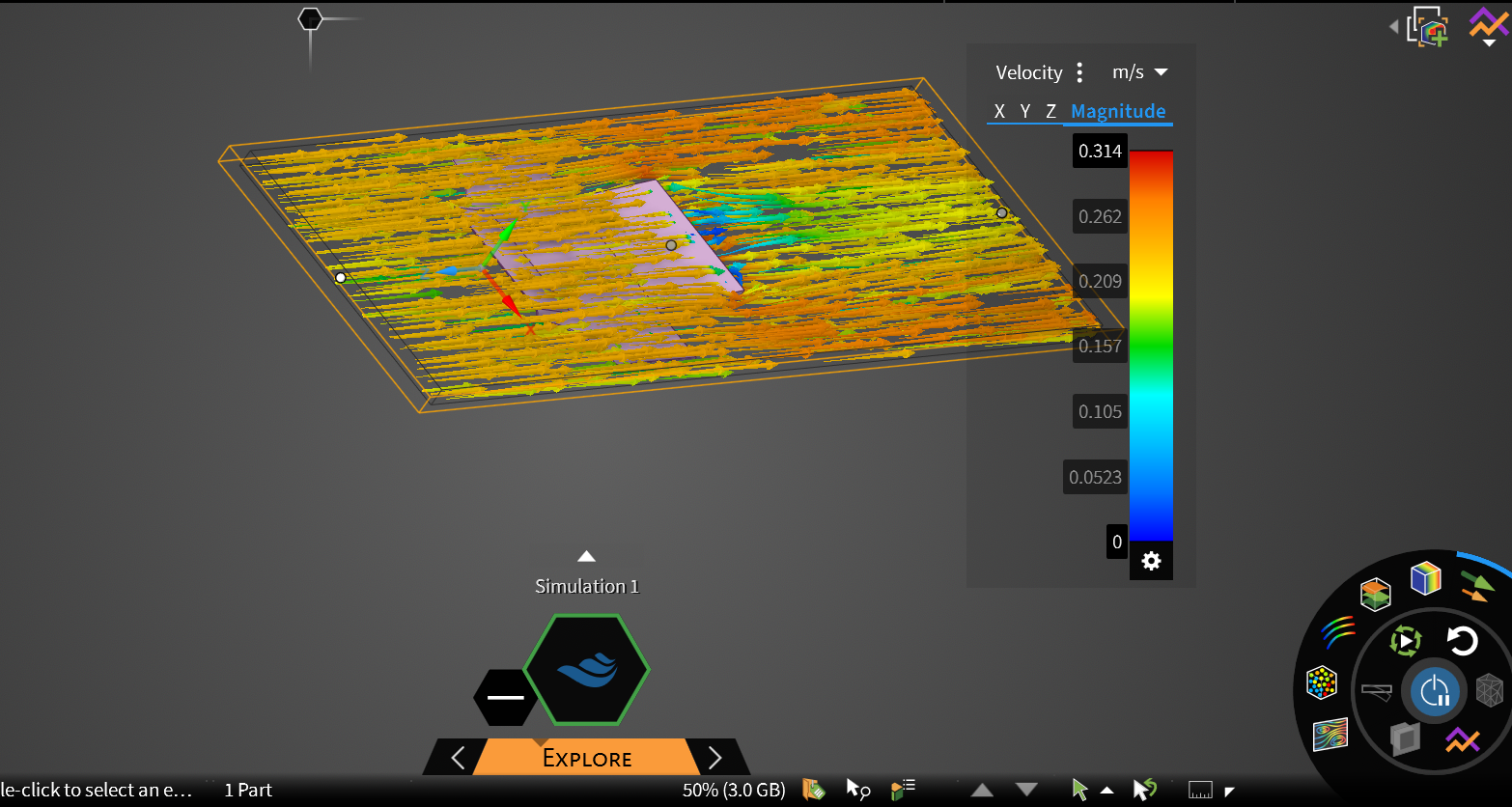Click the 1 Part status text
This screenshot has width=1512, height=807.
248,790
